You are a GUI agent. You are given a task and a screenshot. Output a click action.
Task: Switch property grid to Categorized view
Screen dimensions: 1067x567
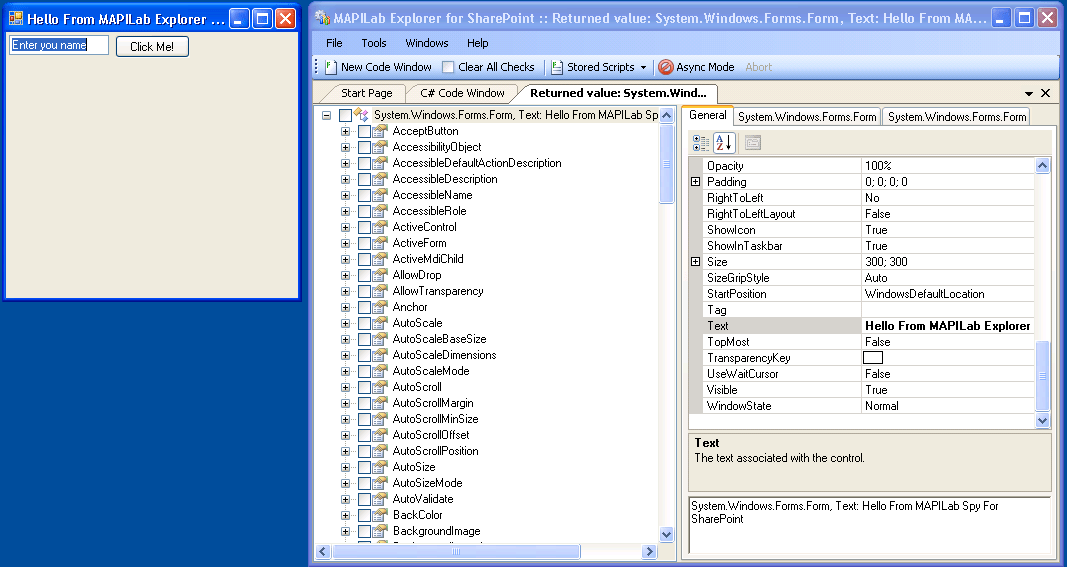[701, 142]
